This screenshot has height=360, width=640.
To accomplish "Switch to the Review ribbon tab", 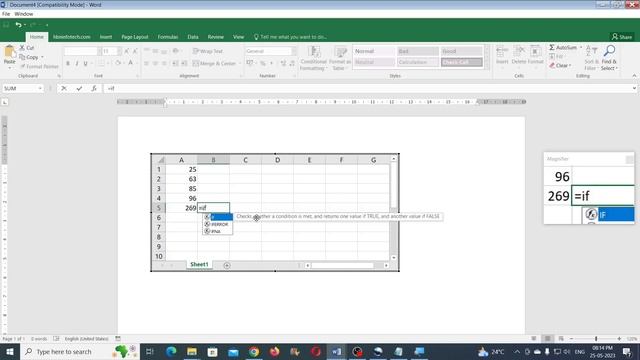I will coord(216,37).
